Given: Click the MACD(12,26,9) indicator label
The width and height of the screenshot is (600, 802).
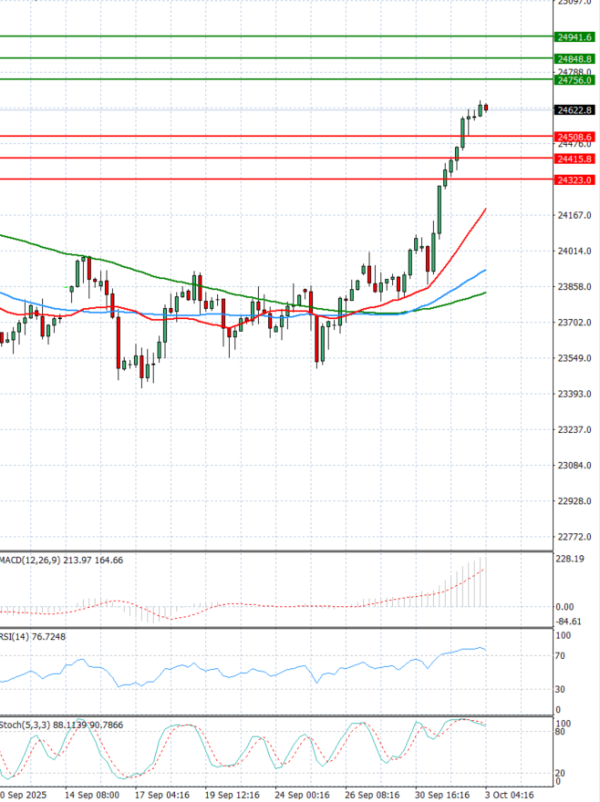Looking at the screenshot, I should click(30, 560).
